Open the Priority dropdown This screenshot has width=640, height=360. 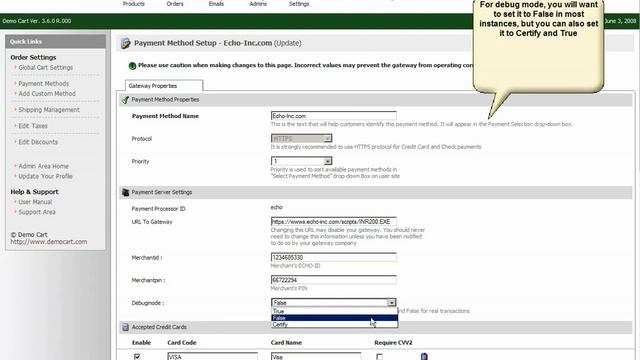(301, 161)
